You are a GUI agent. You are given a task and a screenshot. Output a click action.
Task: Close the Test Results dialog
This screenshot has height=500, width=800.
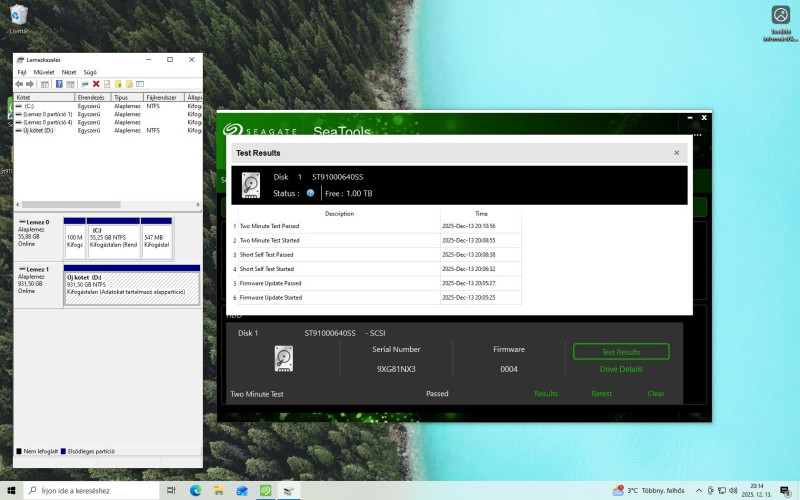pyautogui.click(x=677, y=153)
